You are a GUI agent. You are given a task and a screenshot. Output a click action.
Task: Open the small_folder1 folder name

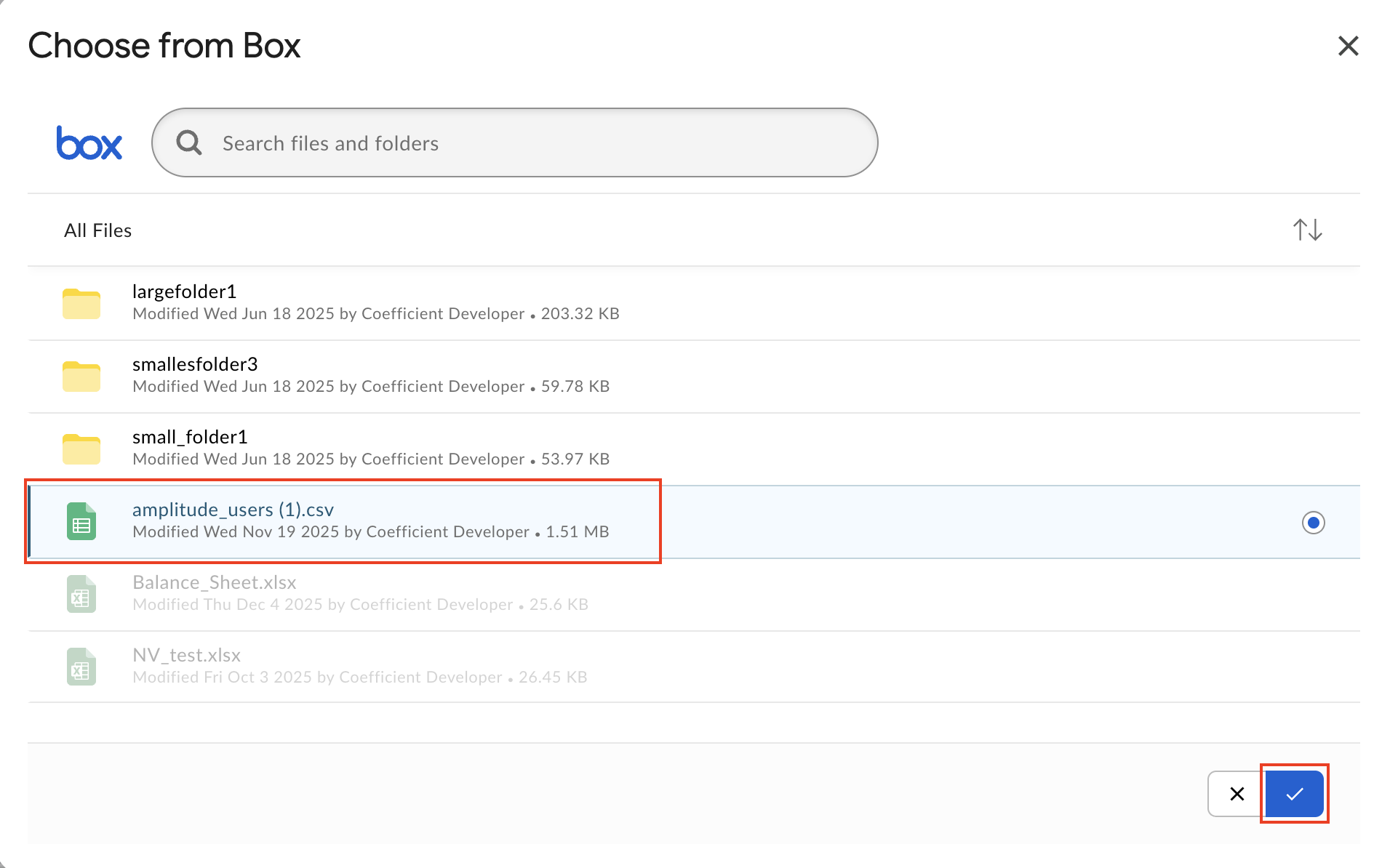(190, 437)
